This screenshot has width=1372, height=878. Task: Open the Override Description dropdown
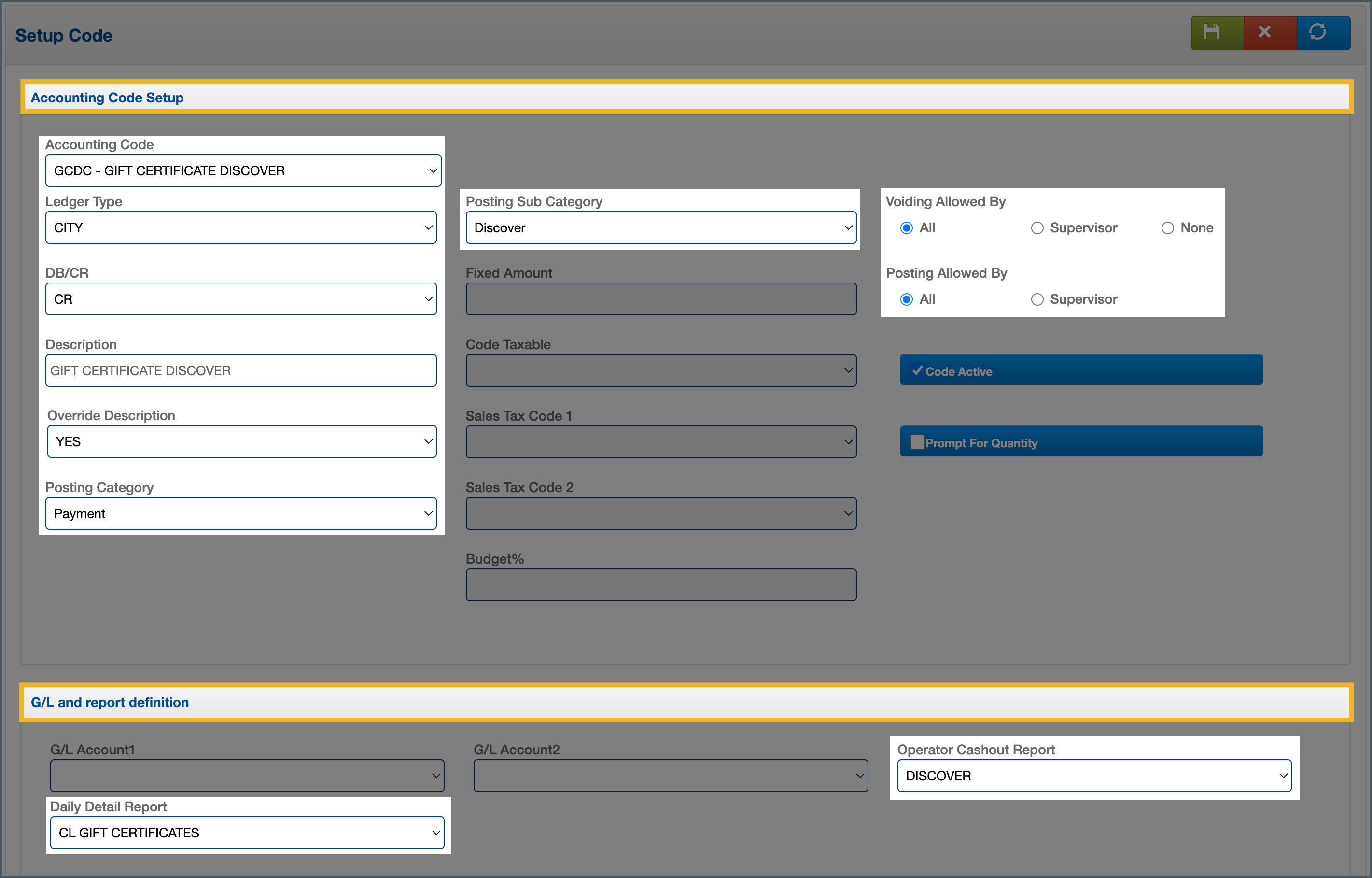click(x=241, y=441)
